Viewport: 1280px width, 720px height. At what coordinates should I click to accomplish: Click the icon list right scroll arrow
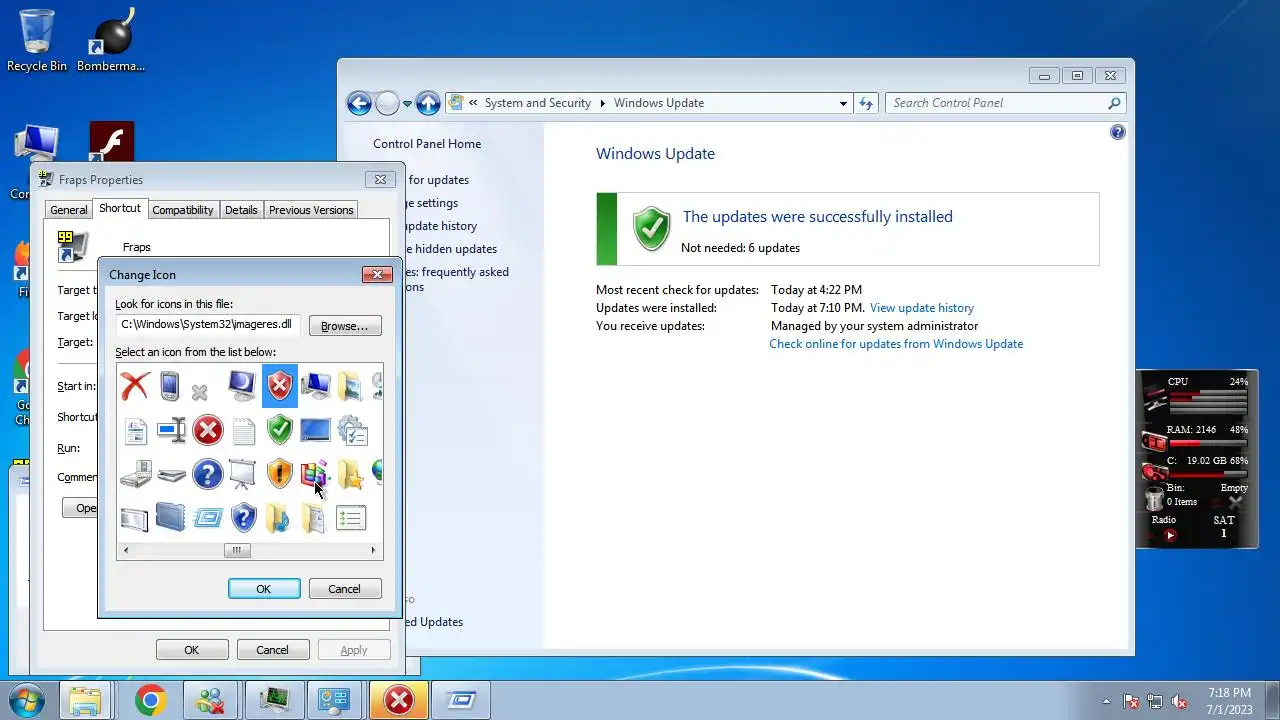point(374,550)
